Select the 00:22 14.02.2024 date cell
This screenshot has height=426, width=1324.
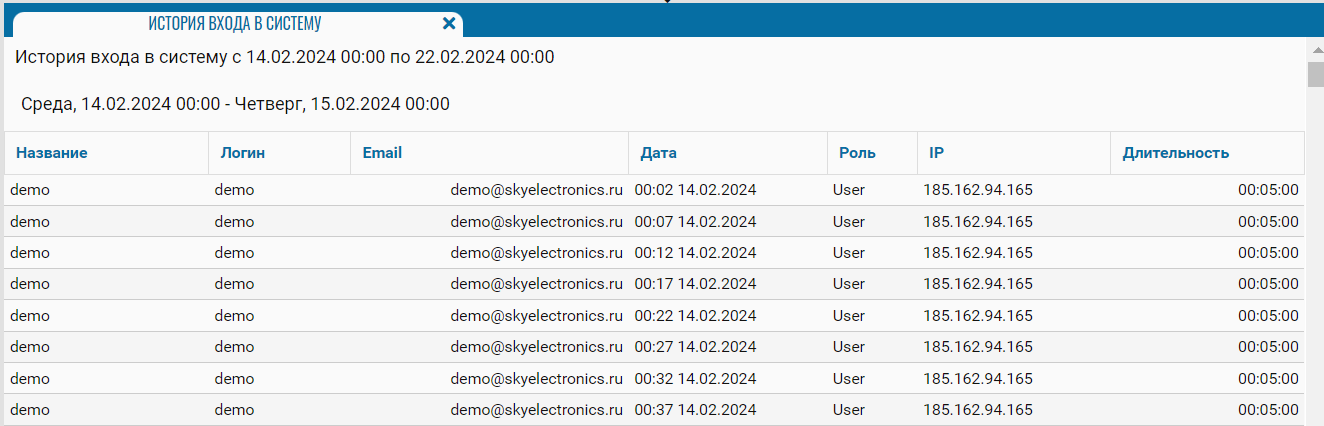pyautogui.click(x=695, y=315)
